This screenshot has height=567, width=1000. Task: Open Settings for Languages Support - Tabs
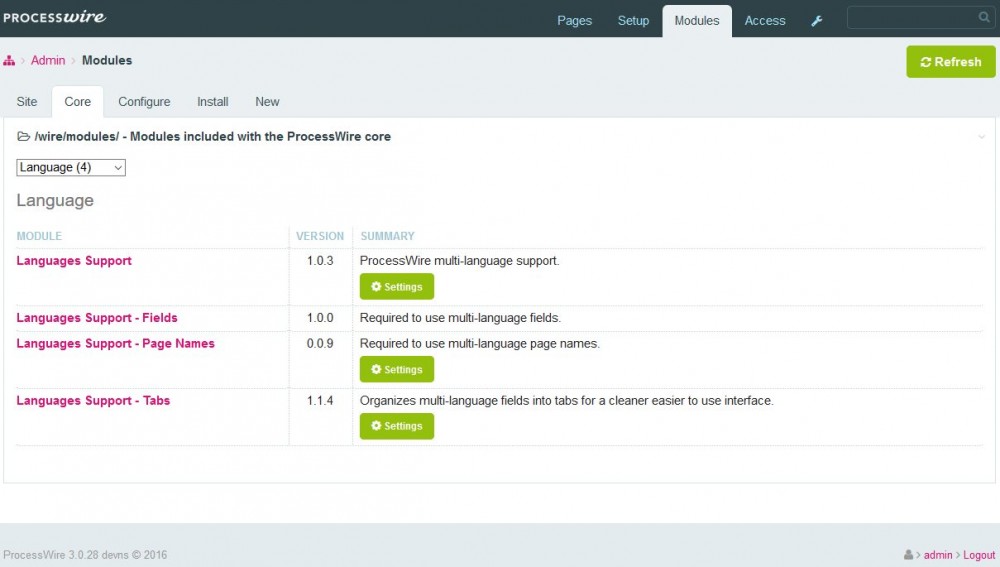click(397, 426)
